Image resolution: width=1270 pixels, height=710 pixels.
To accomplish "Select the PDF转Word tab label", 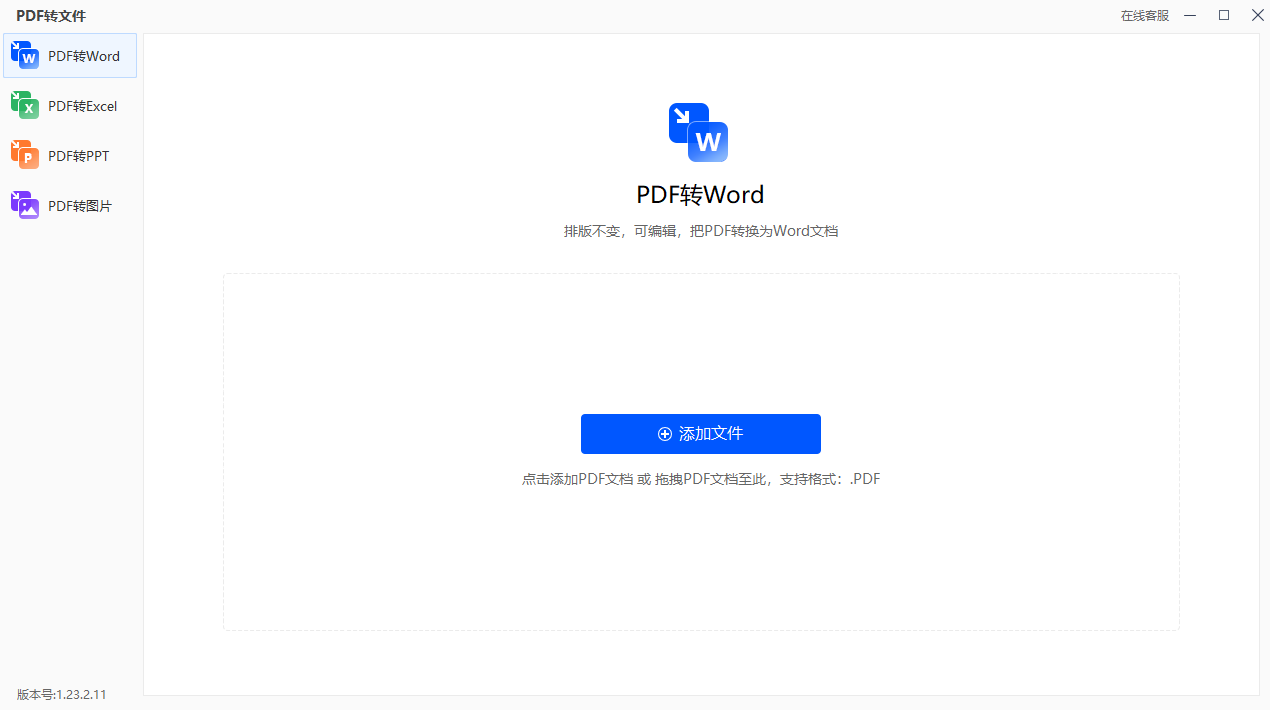I will [84, 56].
